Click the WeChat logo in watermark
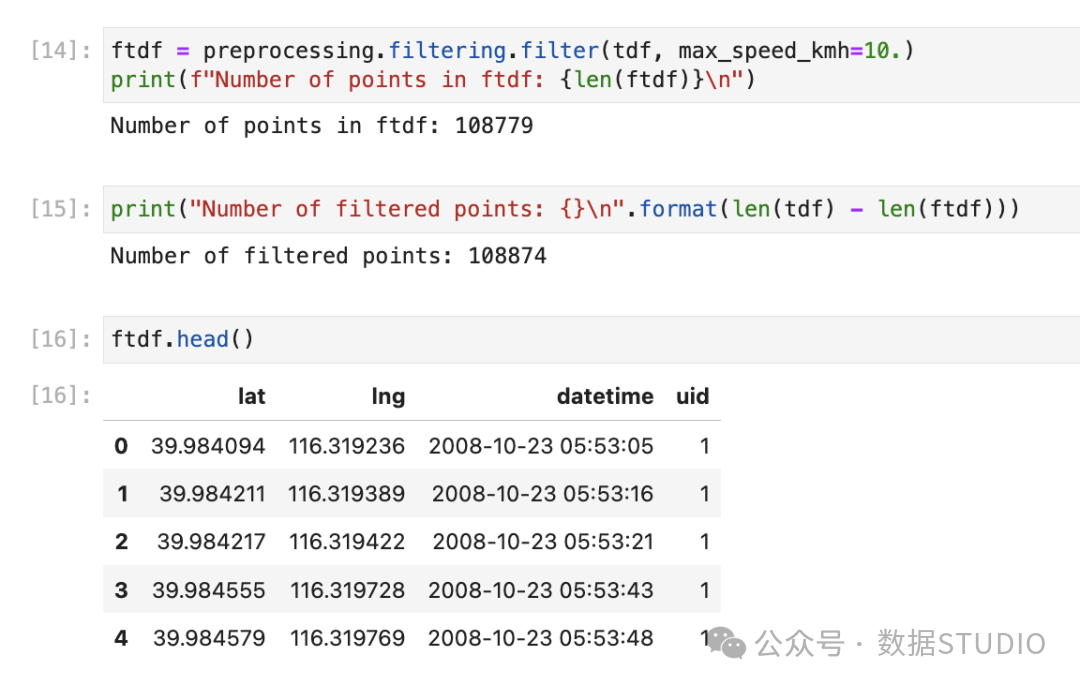 pos(727,643)
